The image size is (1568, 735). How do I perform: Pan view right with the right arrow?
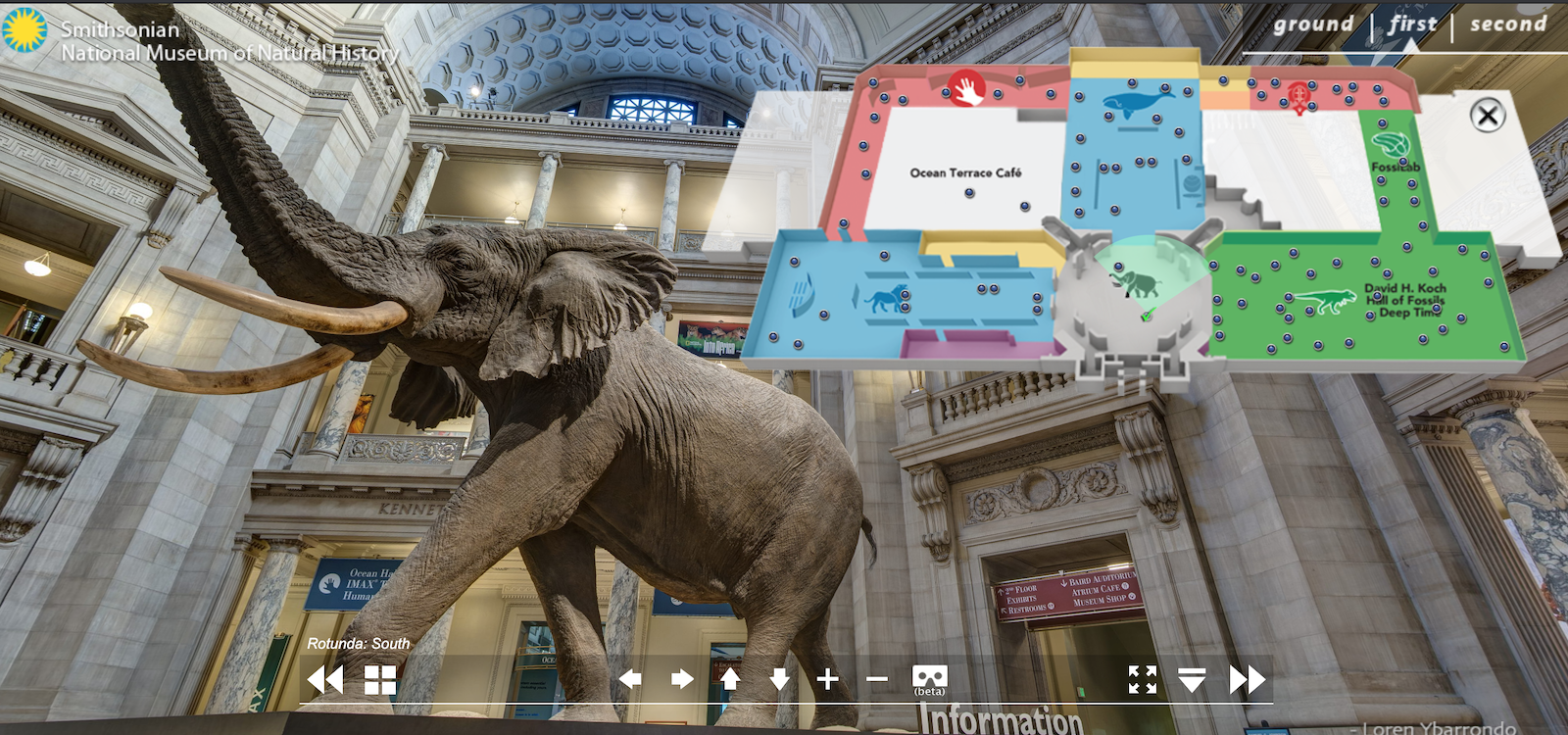tap(682, 678)
